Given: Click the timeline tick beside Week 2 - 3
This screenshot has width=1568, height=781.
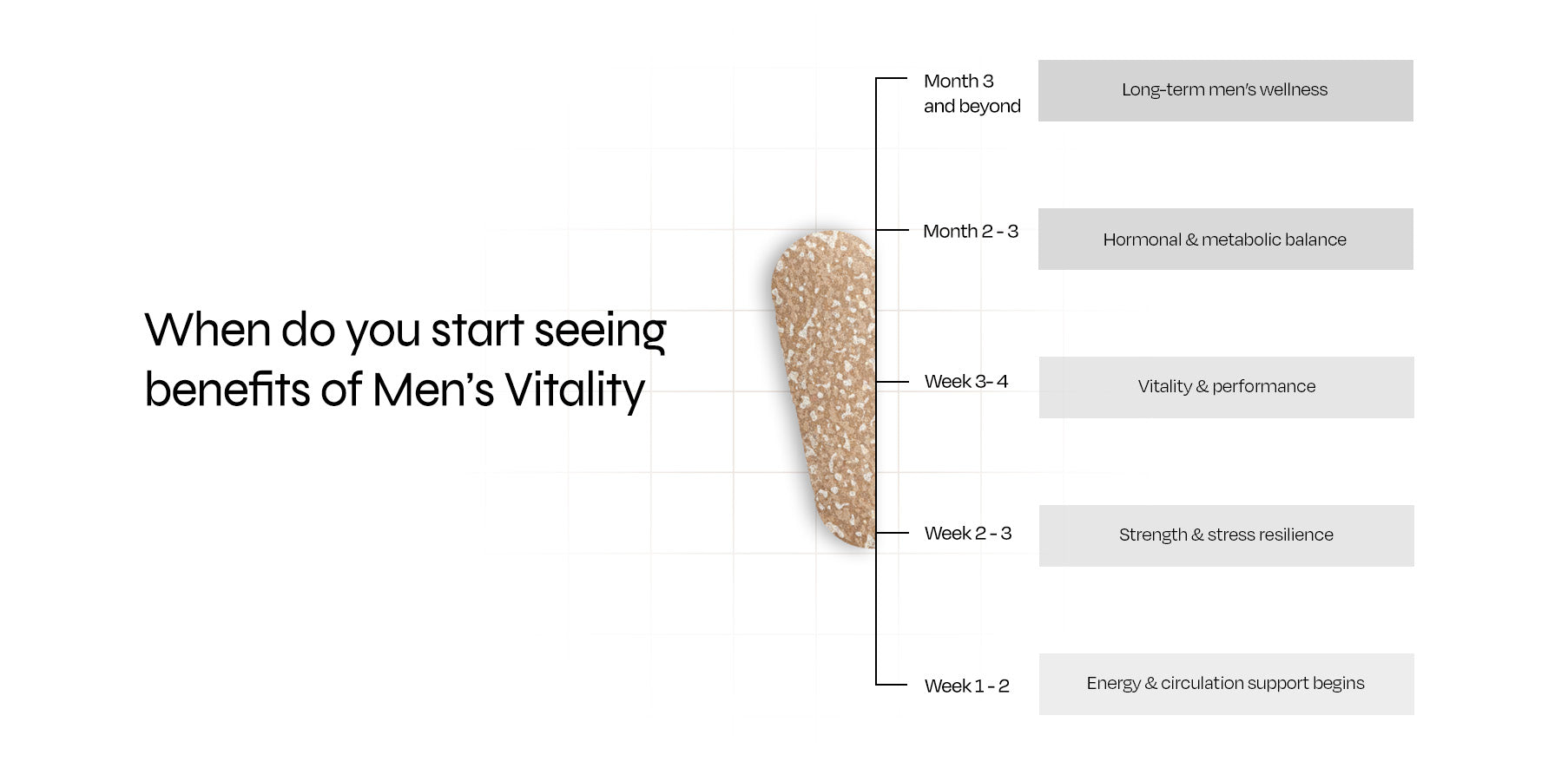Looking at the screenshot, I should 892,533.
